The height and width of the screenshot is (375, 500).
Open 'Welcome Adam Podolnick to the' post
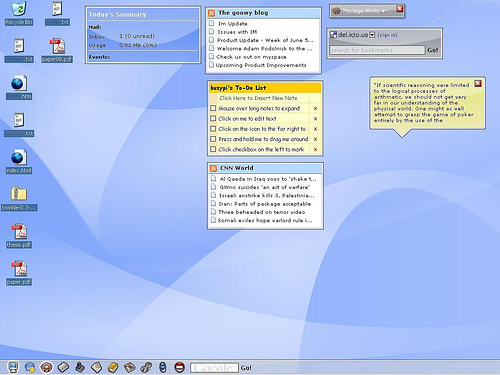[x=265, y=49]
